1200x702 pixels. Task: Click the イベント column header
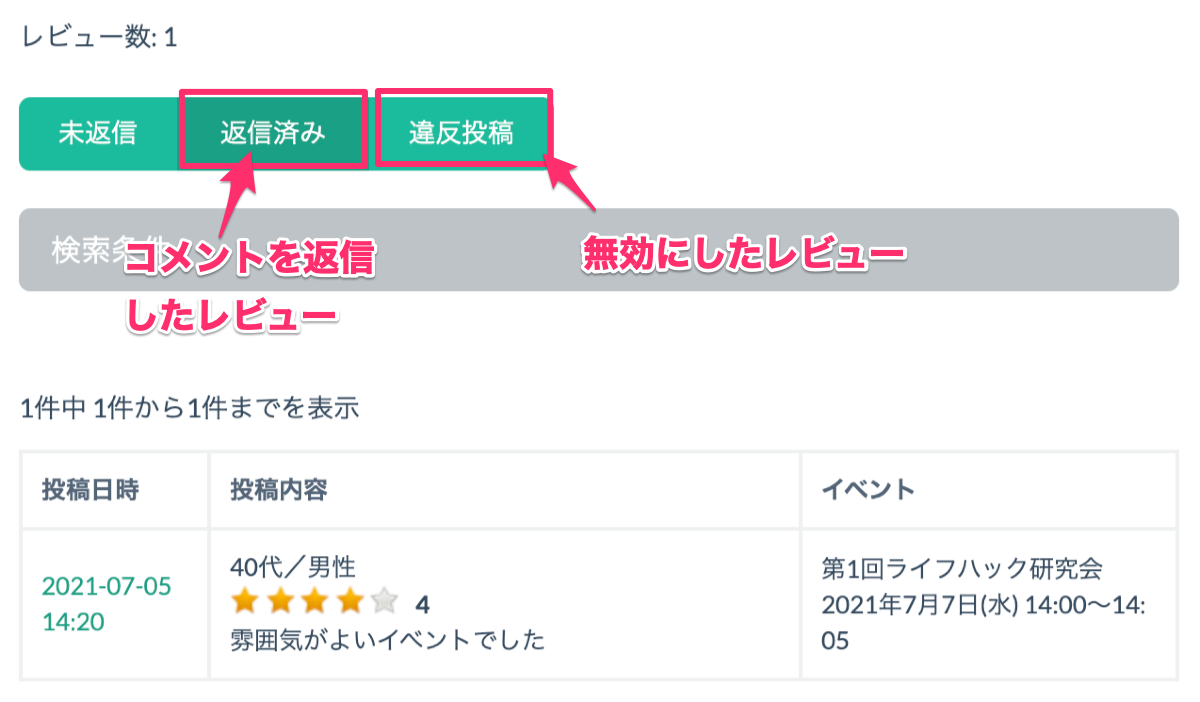tap(868, 489)
